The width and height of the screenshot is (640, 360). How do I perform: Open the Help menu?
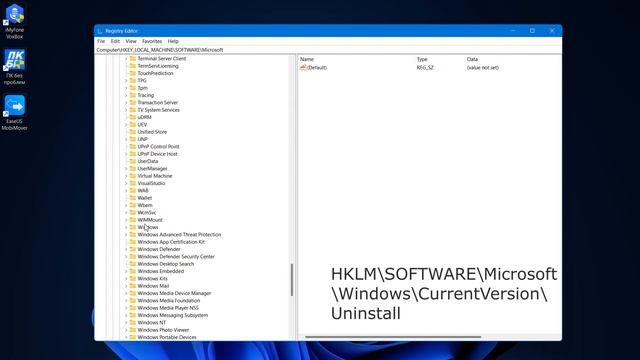pyautogui.click(x=173, y=41)
